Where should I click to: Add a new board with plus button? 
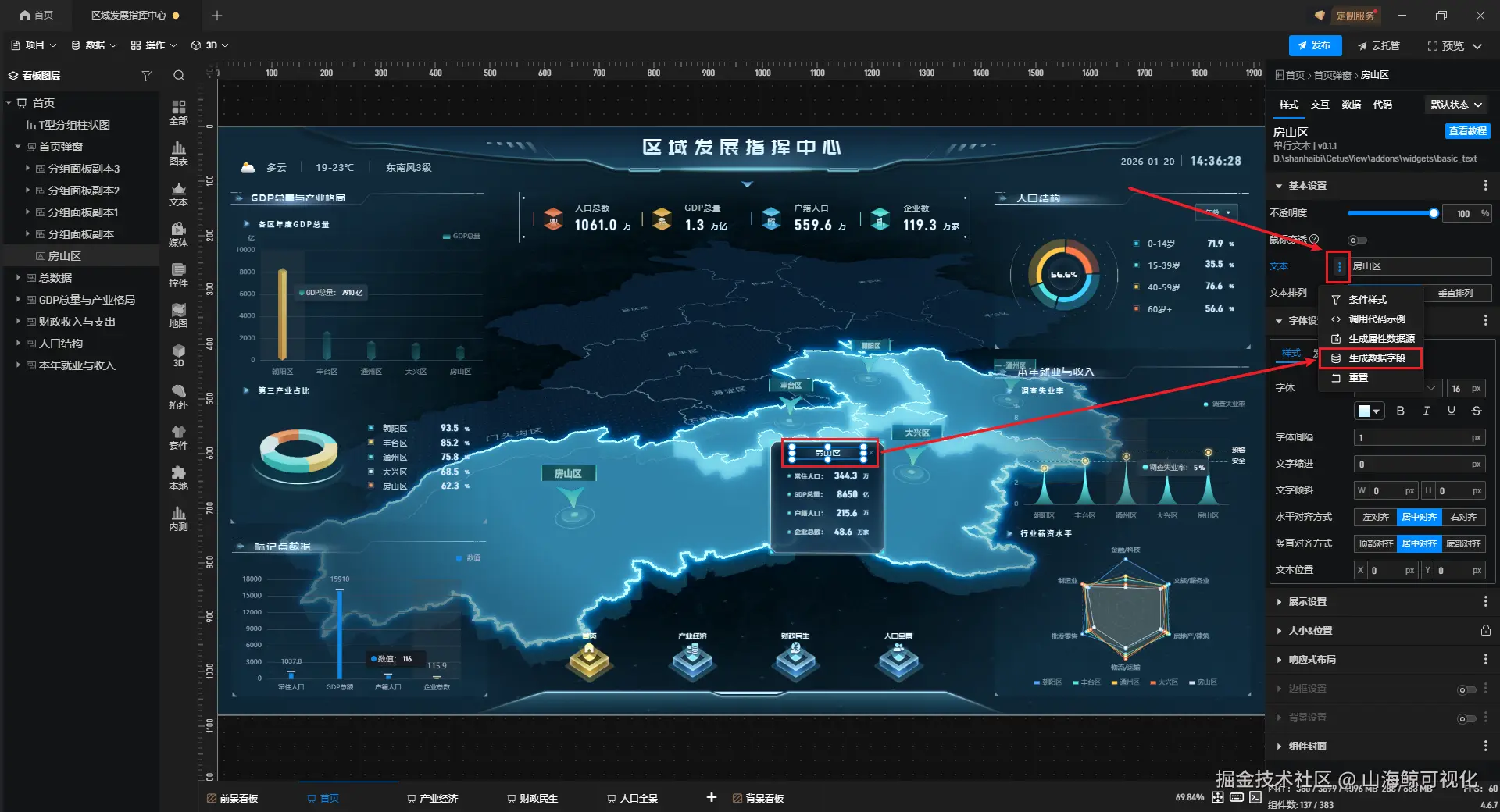click(712, 797)
